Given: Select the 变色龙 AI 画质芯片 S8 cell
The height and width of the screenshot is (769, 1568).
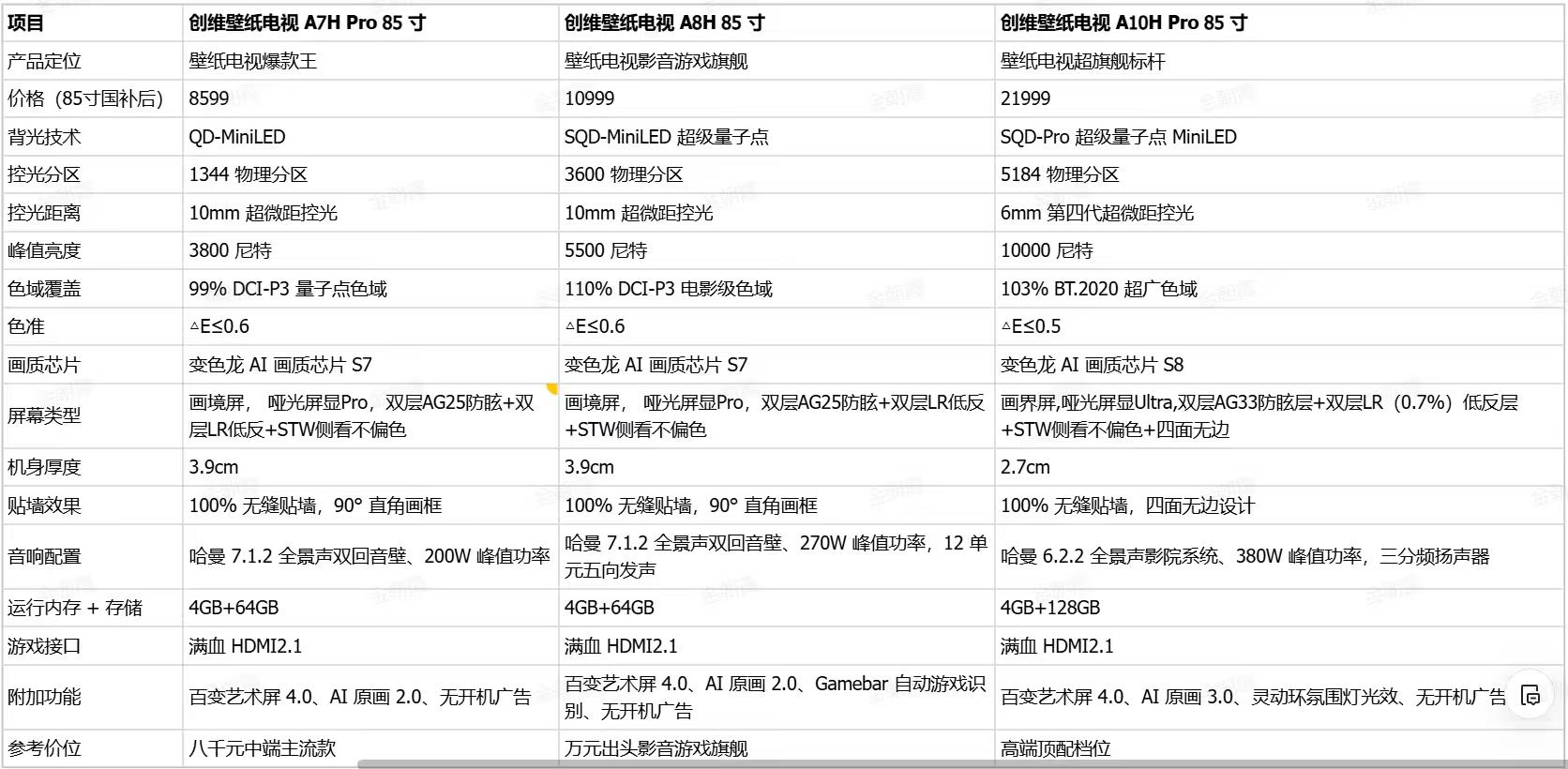Looking at the screenshot, I should click(x=1279, y=365).
